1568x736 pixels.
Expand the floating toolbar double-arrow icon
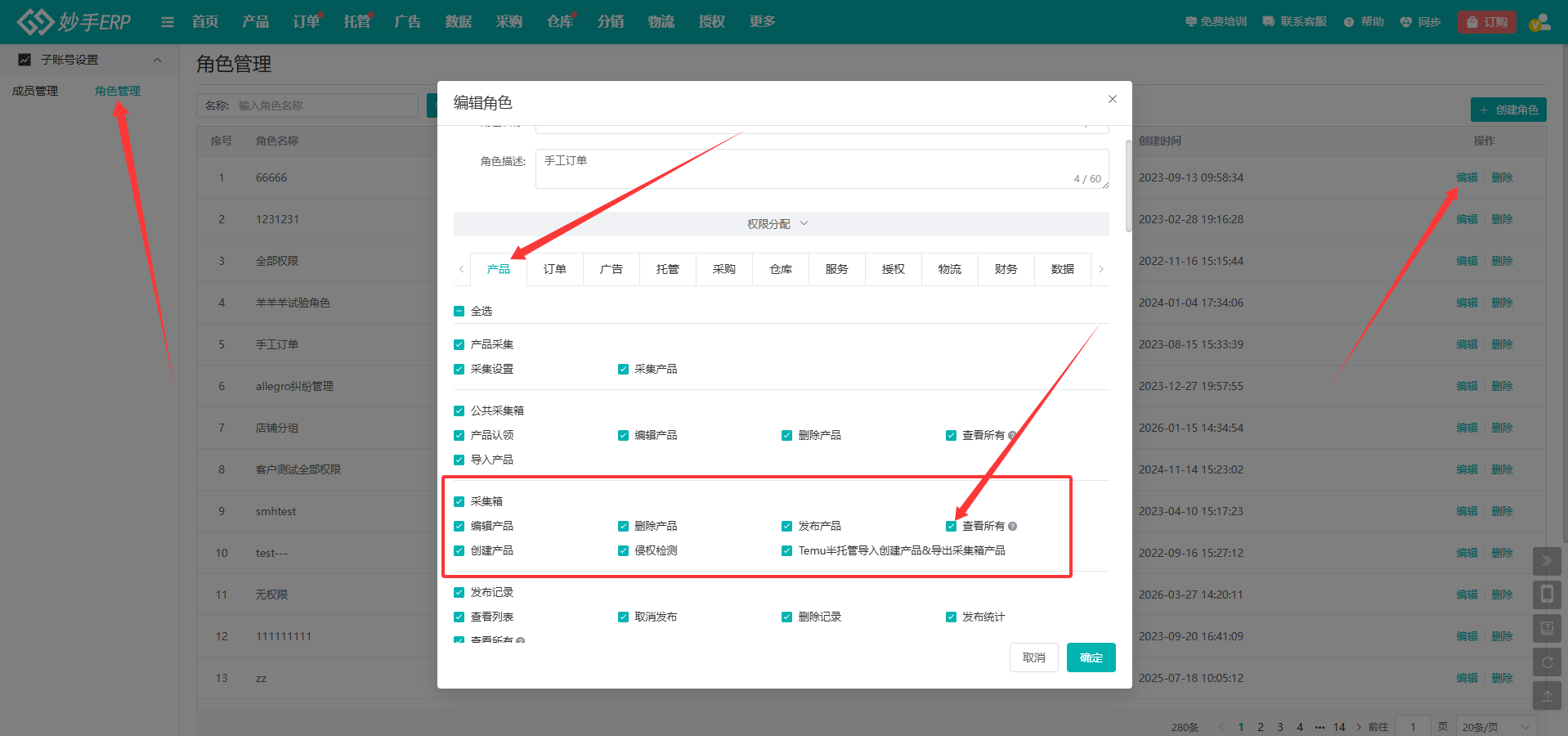1547,561
